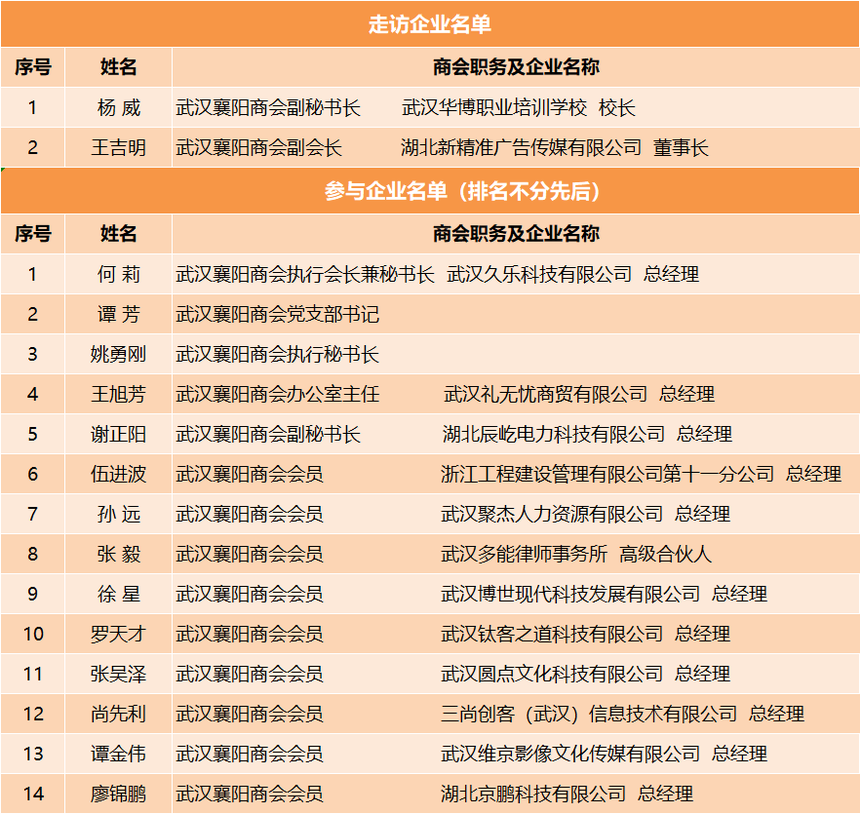Select the company '湖北京鹏科技有限公司'
Screen dimensions: 860x814
[533, 794]
